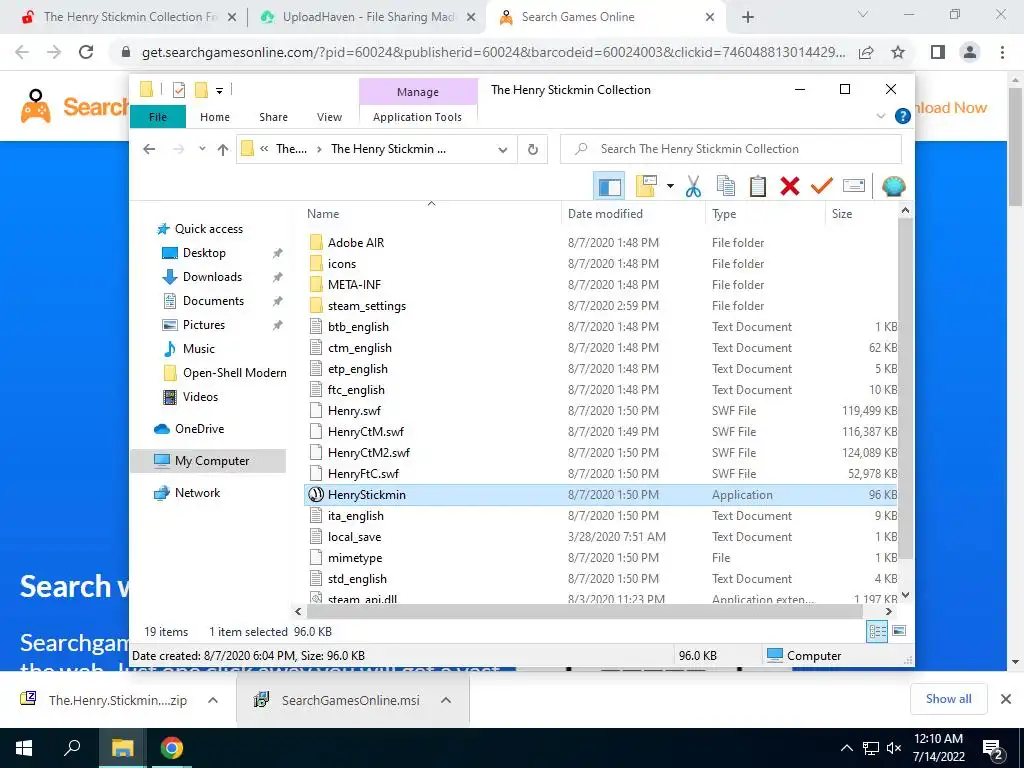Select Downloads in the navigation pane
The image size is (1024, 768).
point(212,277)
